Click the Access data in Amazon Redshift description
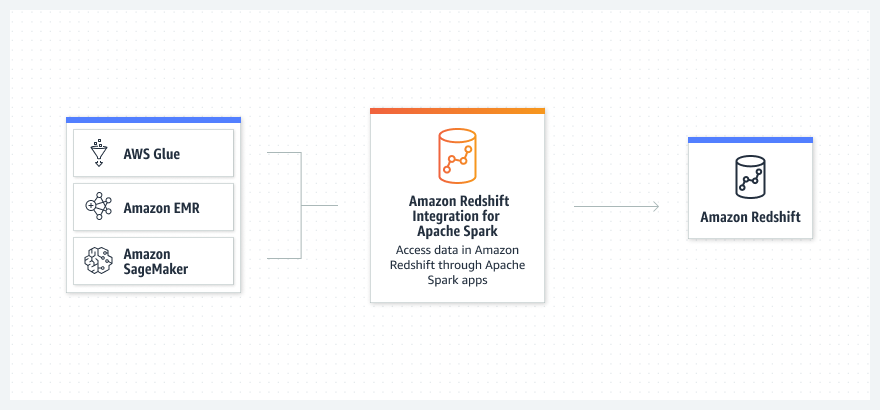The width and height of the screenshot is (880, 410). tap(457, 265)
